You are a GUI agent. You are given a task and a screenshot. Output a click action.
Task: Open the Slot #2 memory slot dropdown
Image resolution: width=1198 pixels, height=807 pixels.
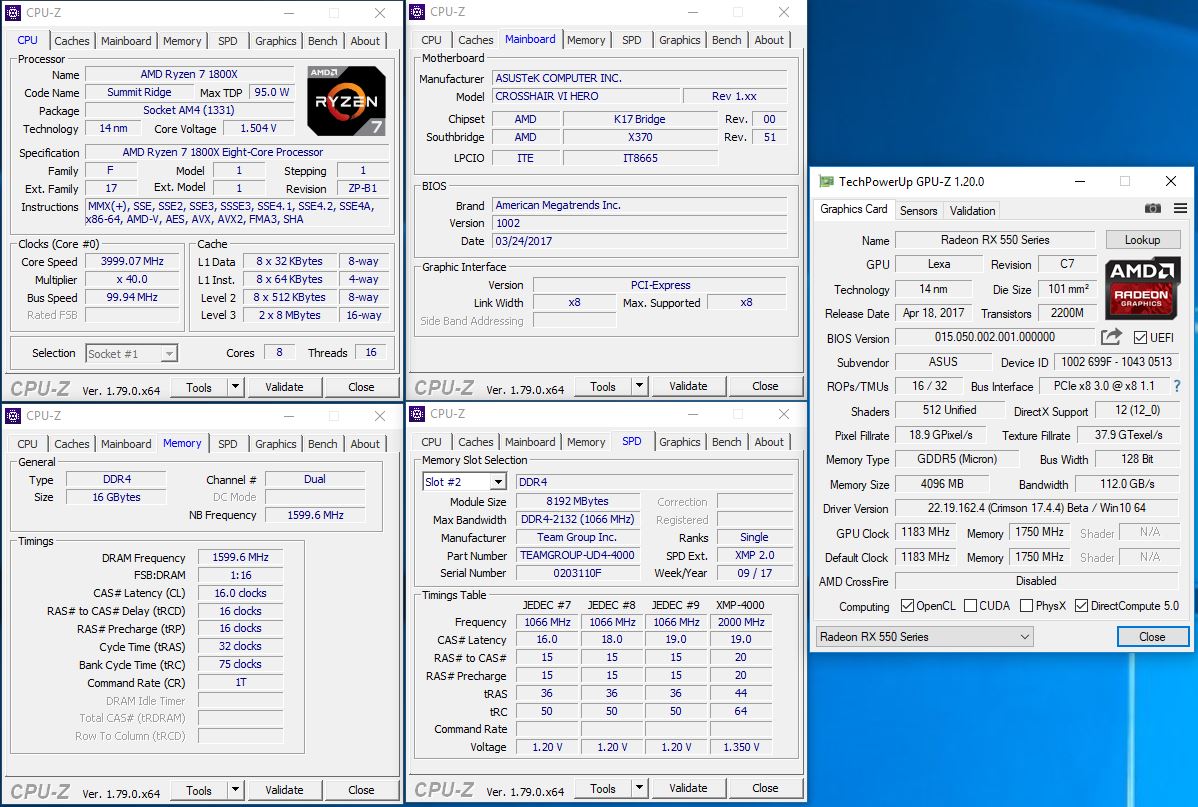465,481
